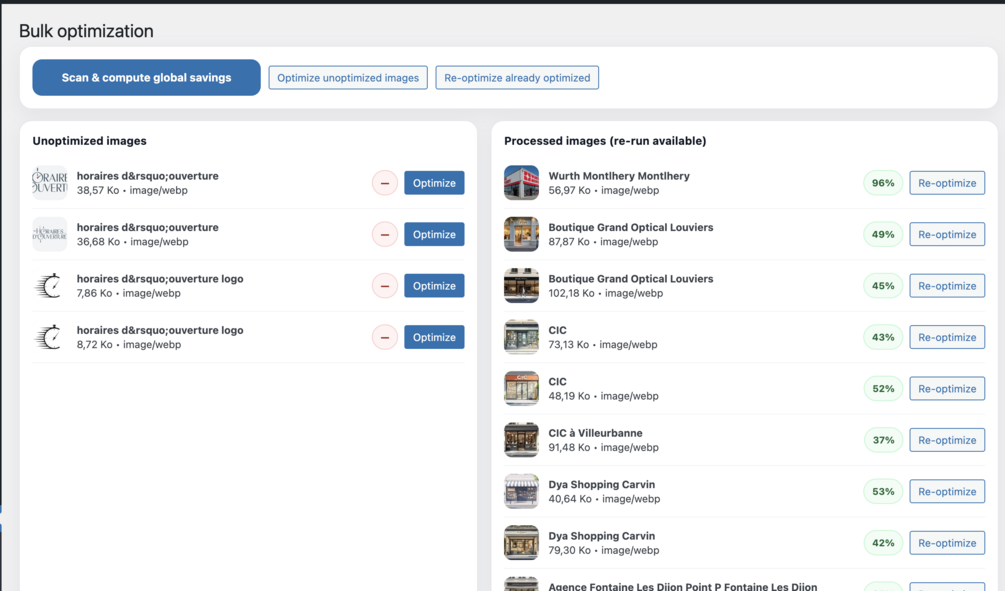Click the 37% savings badge
The height and width of the screenshot is (591, 1005).
(x=883, y=440)
